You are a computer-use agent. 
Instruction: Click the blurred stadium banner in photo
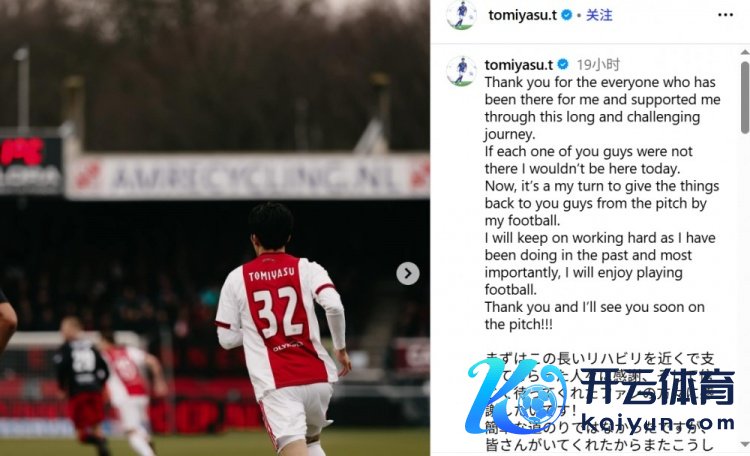click(248, 177)
